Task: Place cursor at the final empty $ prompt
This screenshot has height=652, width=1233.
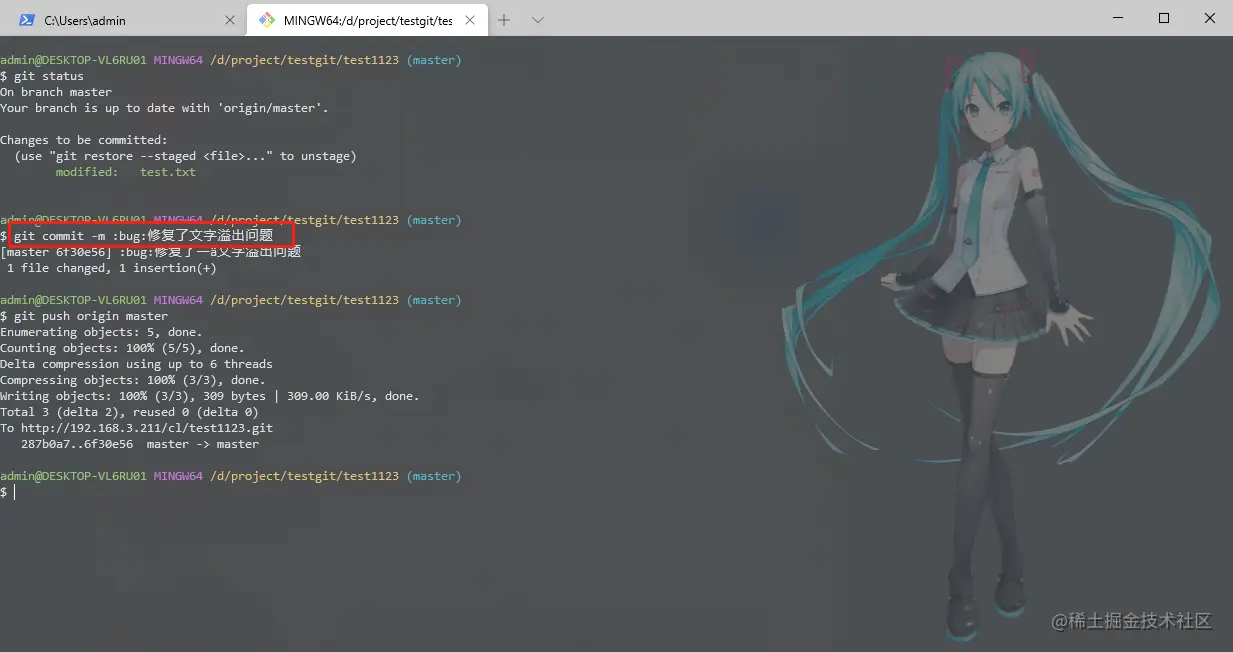Action: coord(14,492)
